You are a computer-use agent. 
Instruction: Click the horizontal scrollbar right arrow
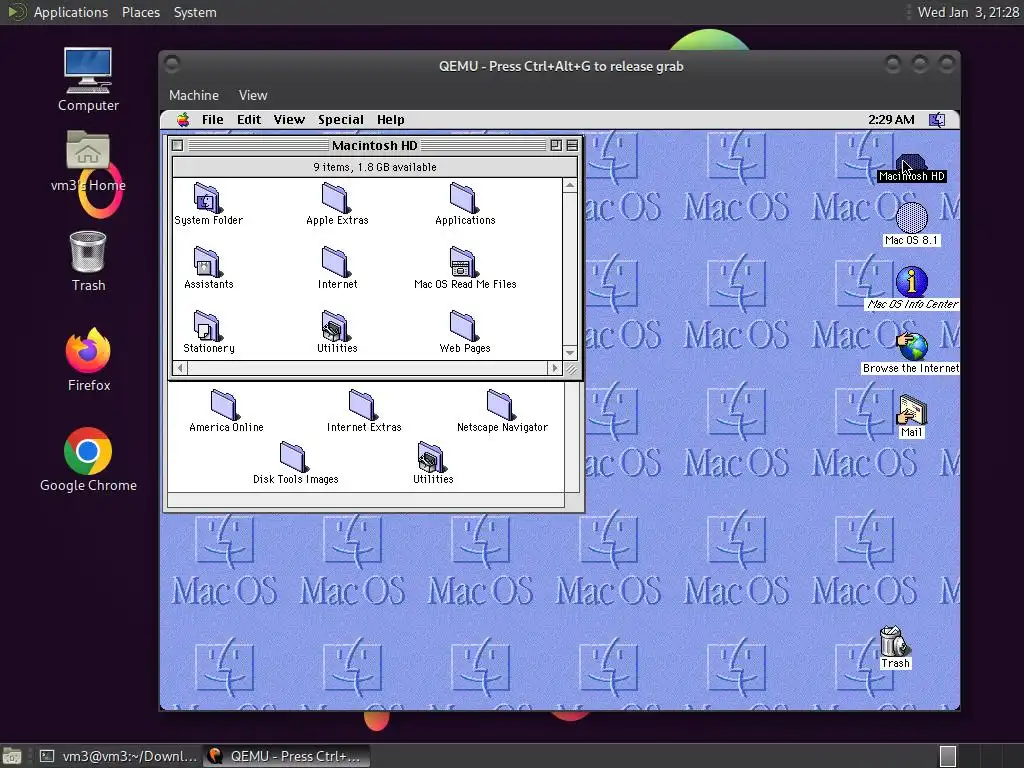(x=554, y=368)
